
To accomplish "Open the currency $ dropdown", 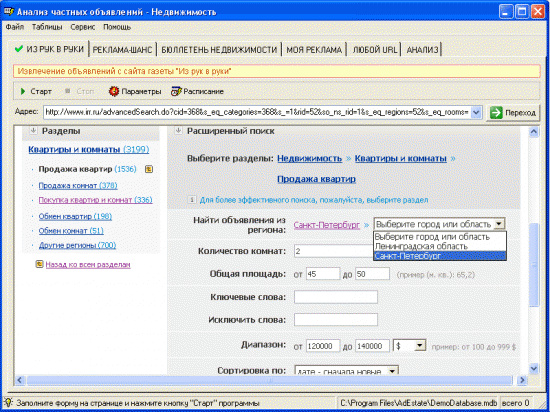I will tap(409, 346).
